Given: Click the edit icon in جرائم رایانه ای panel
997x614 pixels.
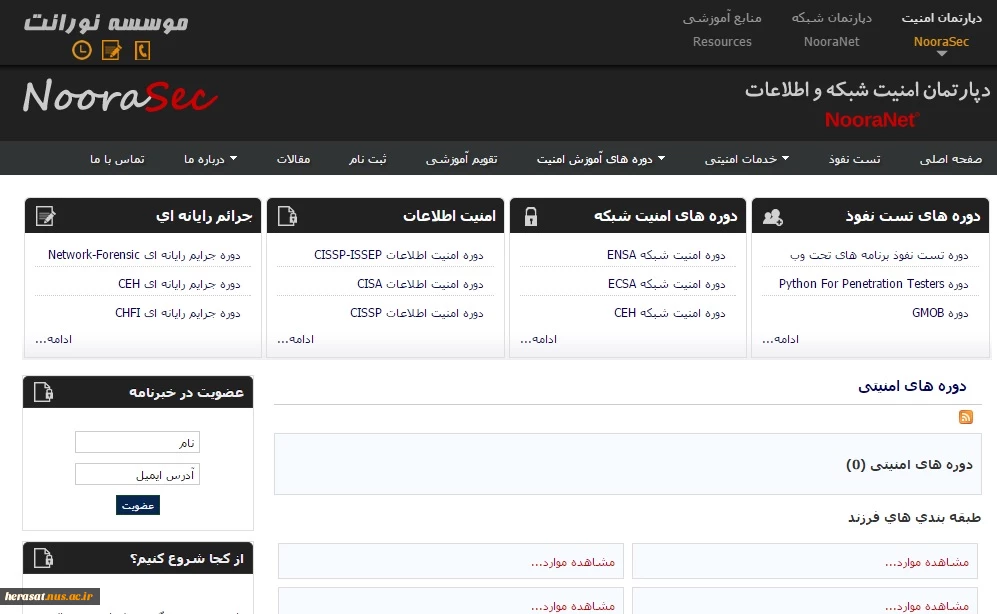Looking at the screenshot, I should pos(46,216).
